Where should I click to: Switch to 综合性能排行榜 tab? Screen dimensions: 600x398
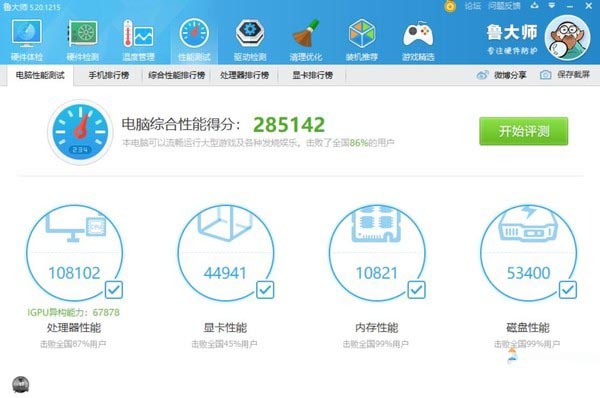(x=176, y=75)
